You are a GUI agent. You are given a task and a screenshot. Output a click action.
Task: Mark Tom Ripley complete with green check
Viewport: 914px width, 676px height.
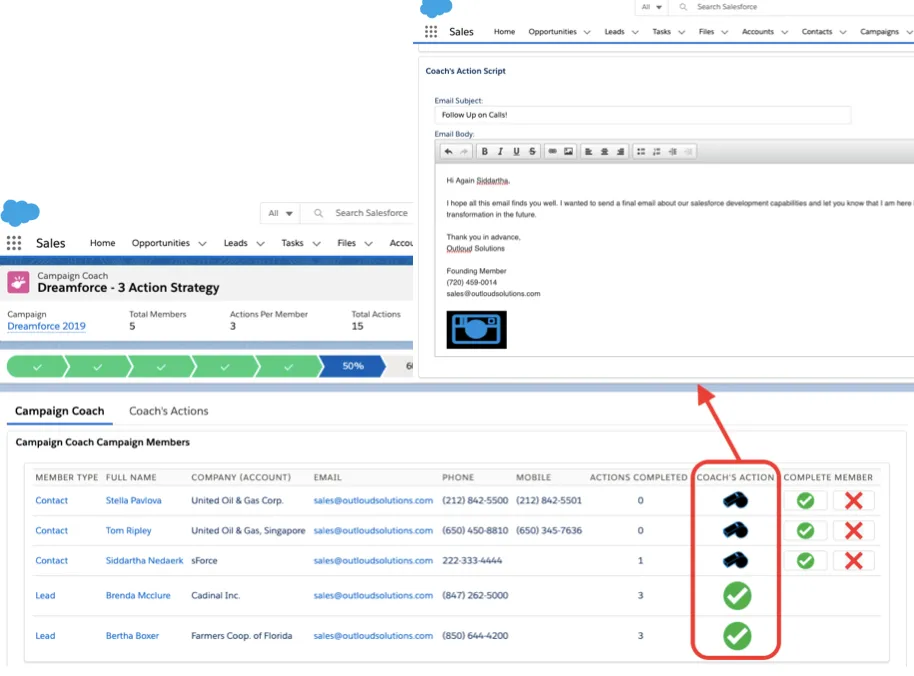click(806, 530)
